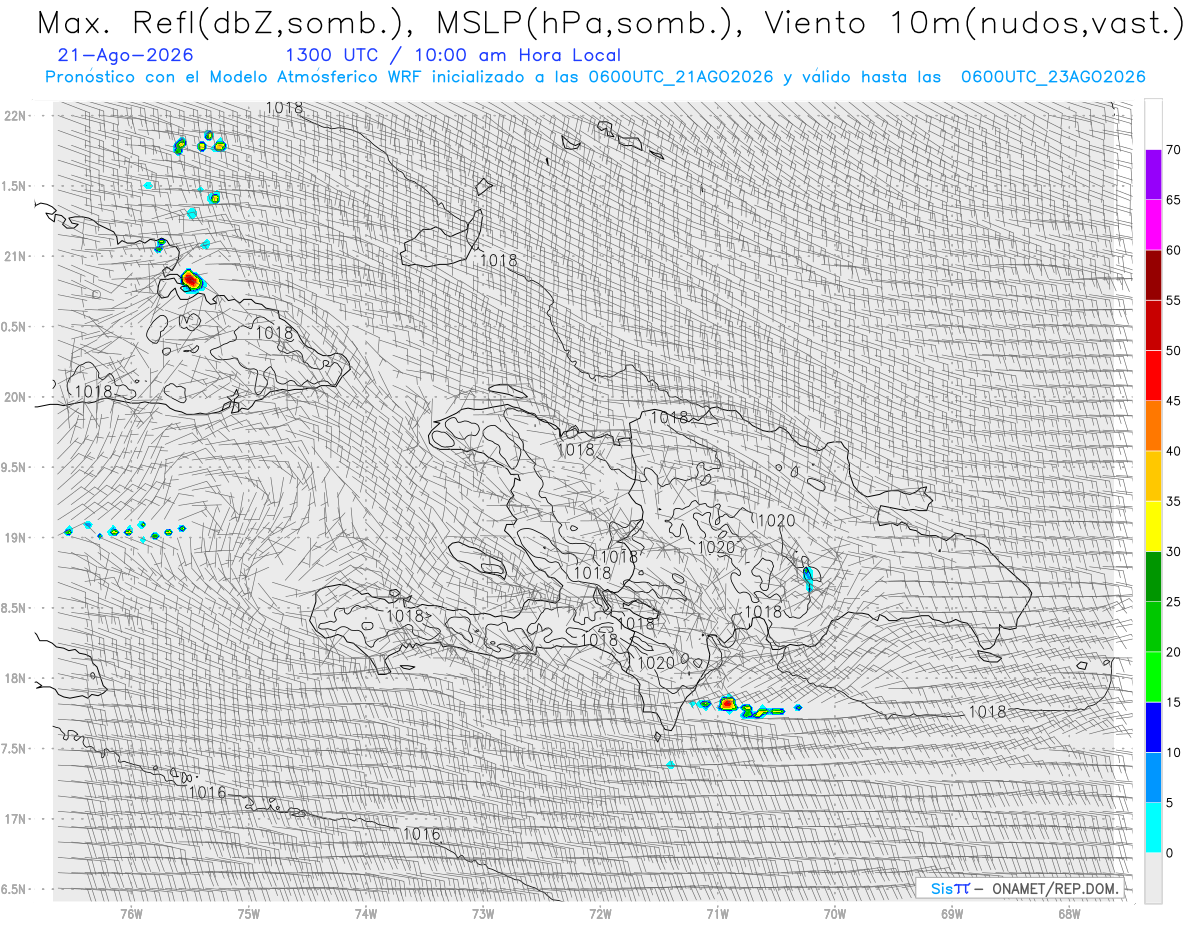
Task: Click the colorbar value 60
Action: (1173, 250)
